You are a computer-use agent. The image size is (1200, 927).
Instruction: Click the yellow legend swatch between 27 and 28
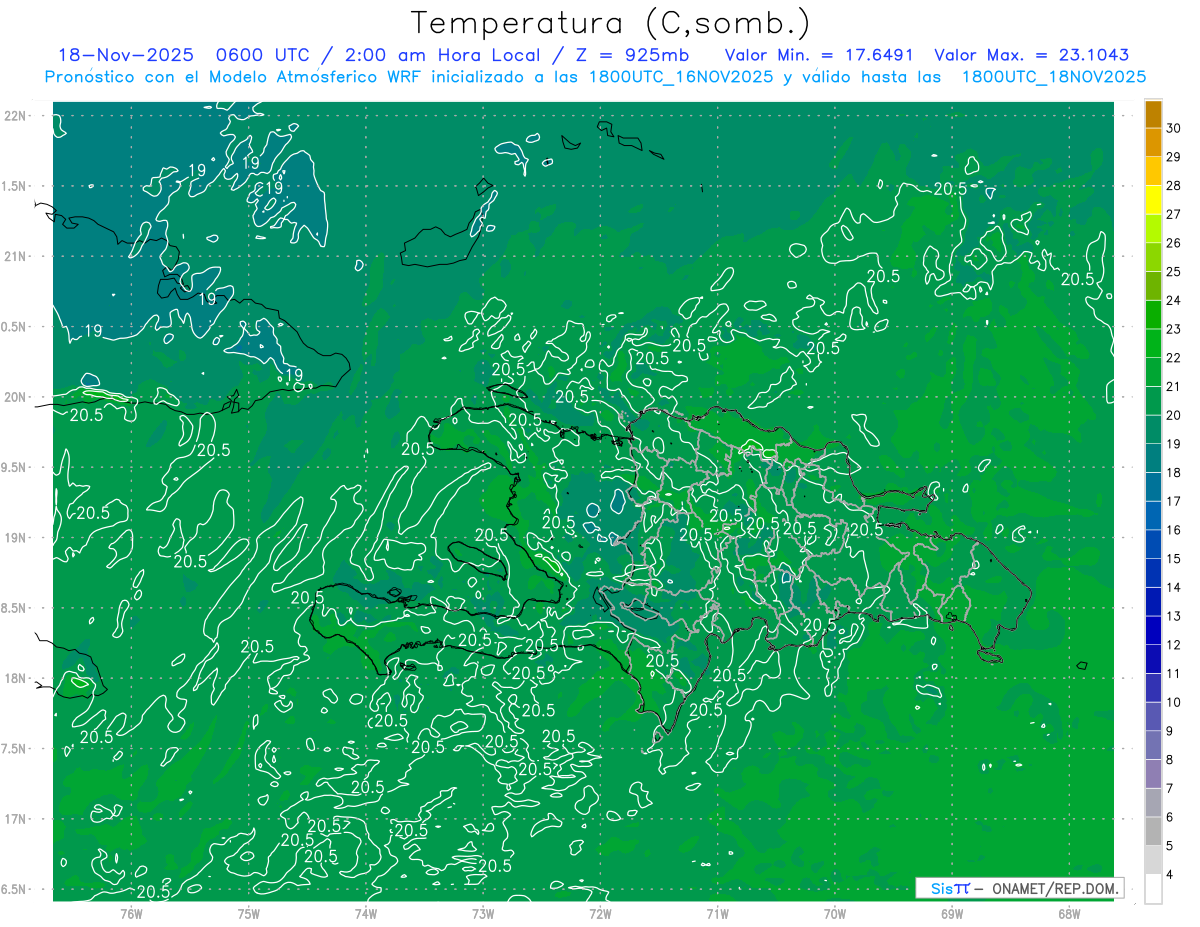pos(1153,200)
